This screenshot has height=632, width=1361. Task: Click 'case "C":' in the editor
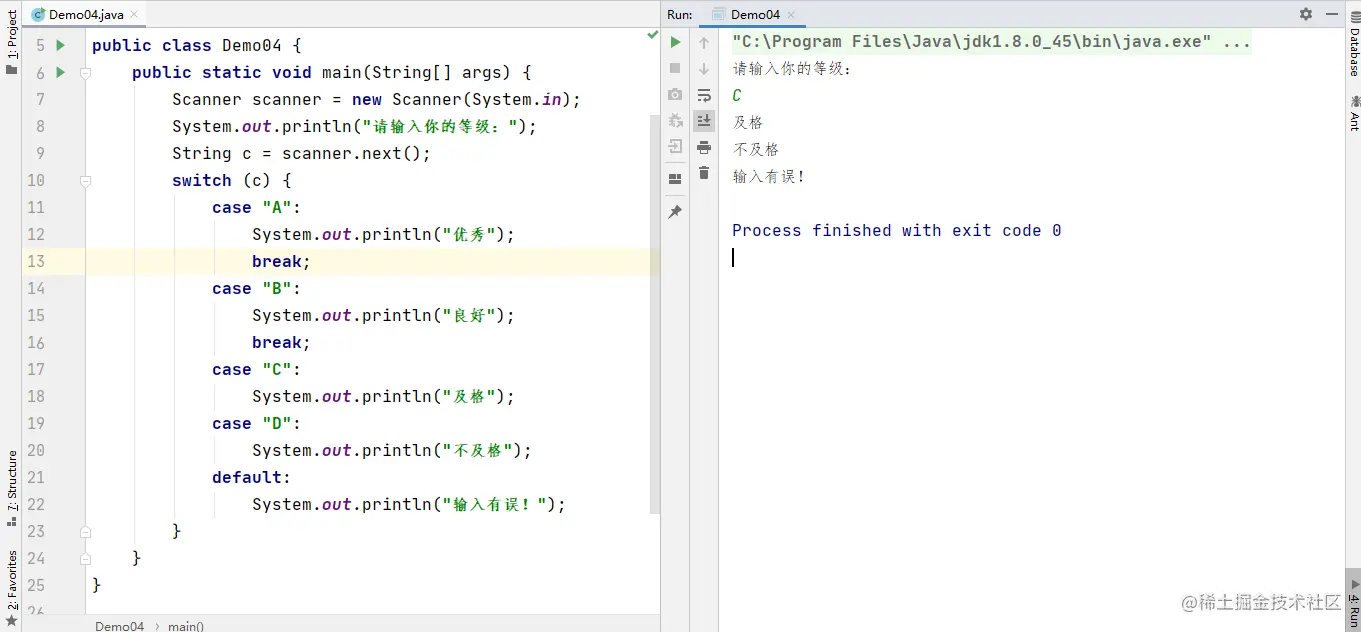[x=256, y=369]
